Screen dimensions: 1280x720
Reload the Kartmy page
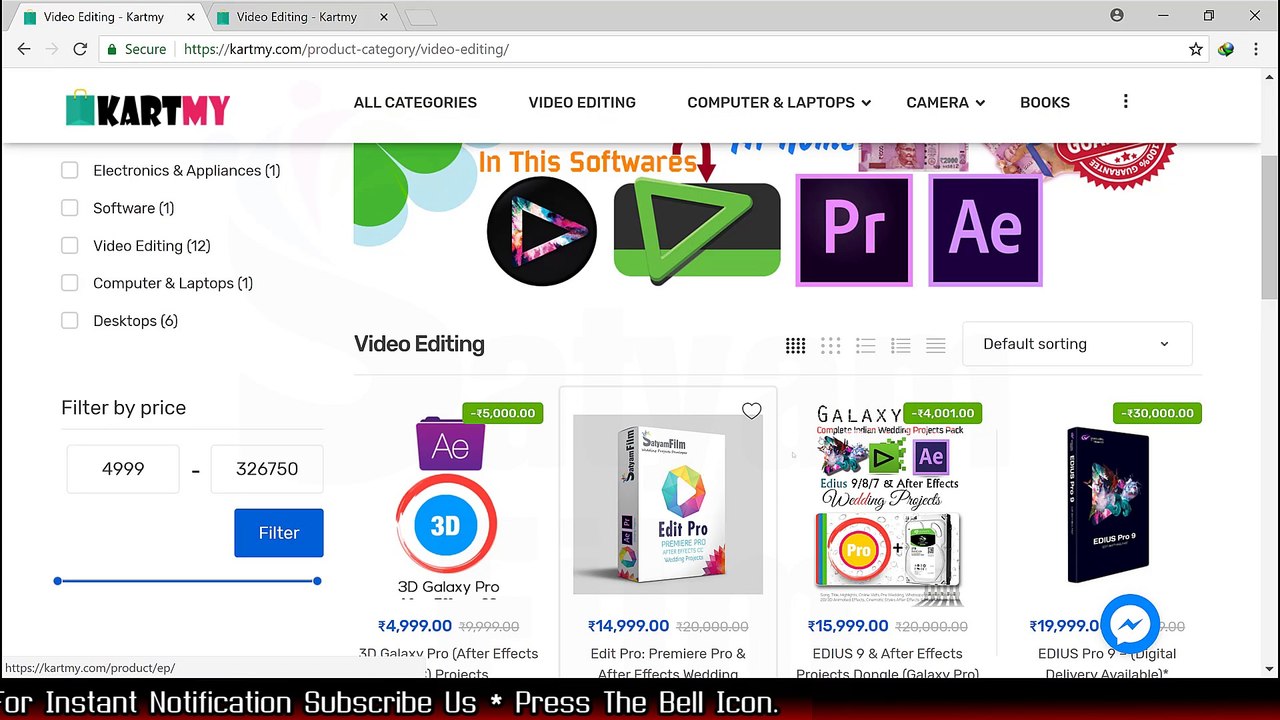[80, 49]
